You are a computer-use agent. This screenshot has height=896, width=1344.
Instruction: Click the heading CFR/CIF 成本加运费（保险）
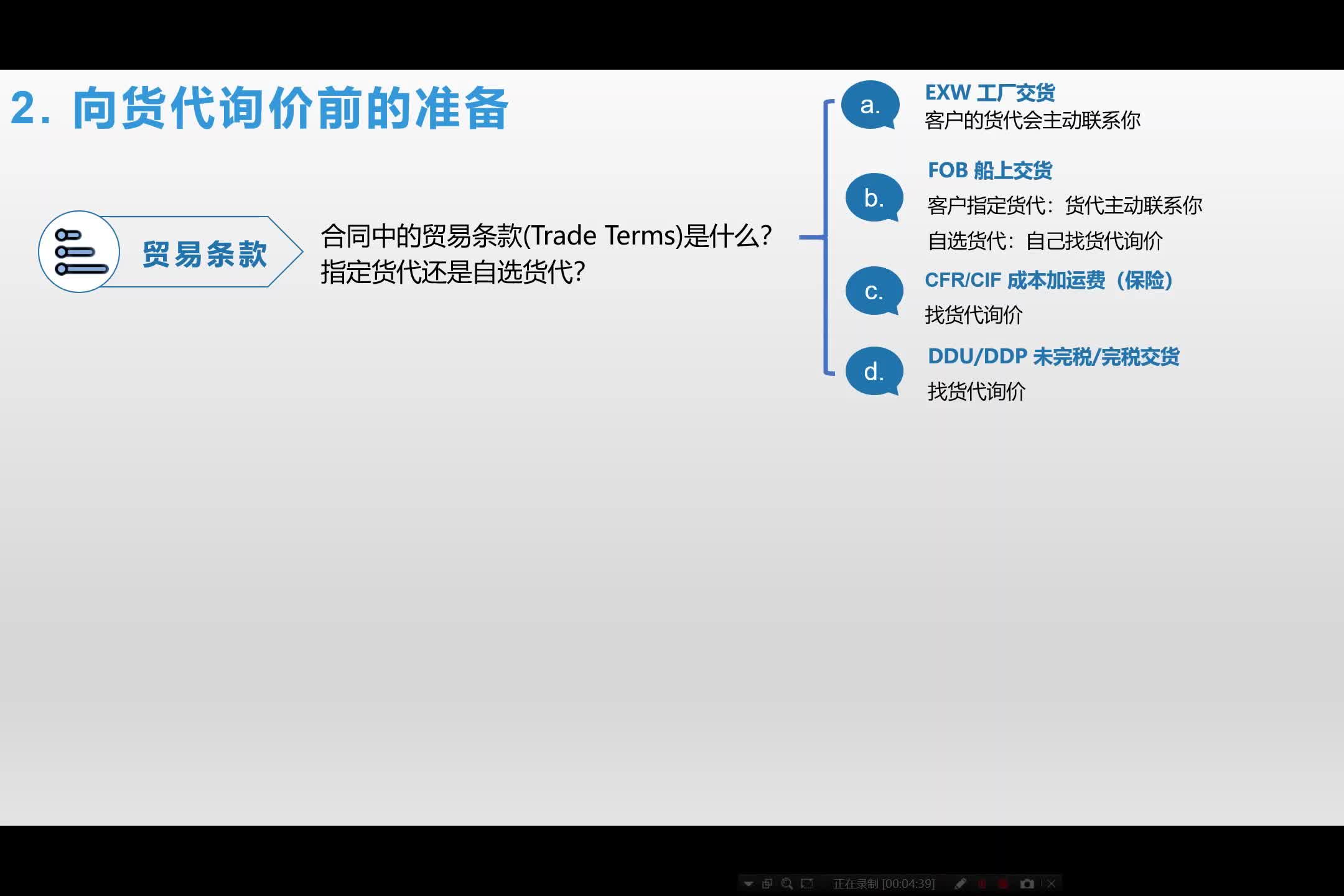pyautogui.click(x=1050, y=280)
